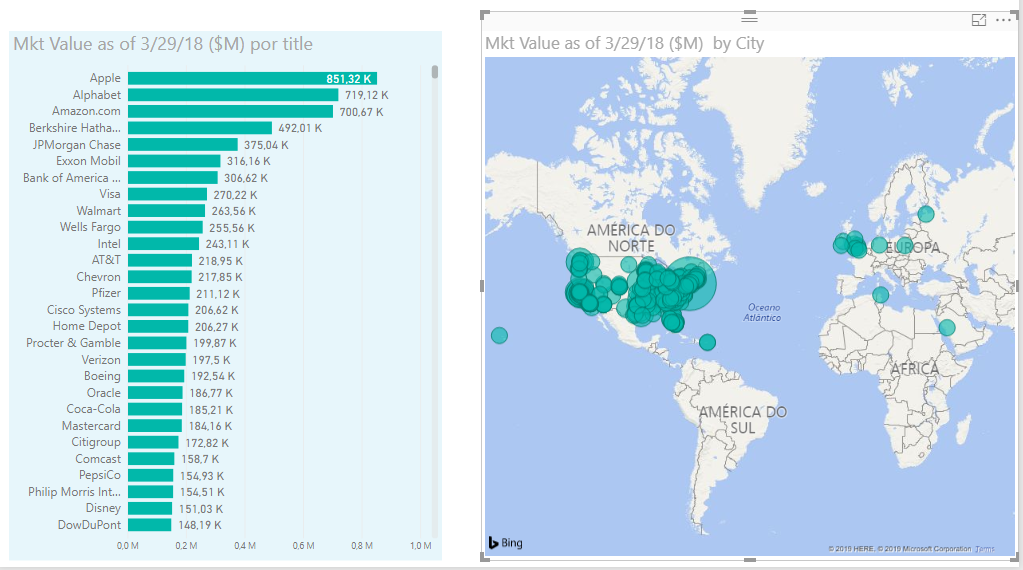Click the map's bottom-center resize handle
Image resolution: width=1023 pixels, height=570 pixels.
pyautogui.click(x=750, y=559)
